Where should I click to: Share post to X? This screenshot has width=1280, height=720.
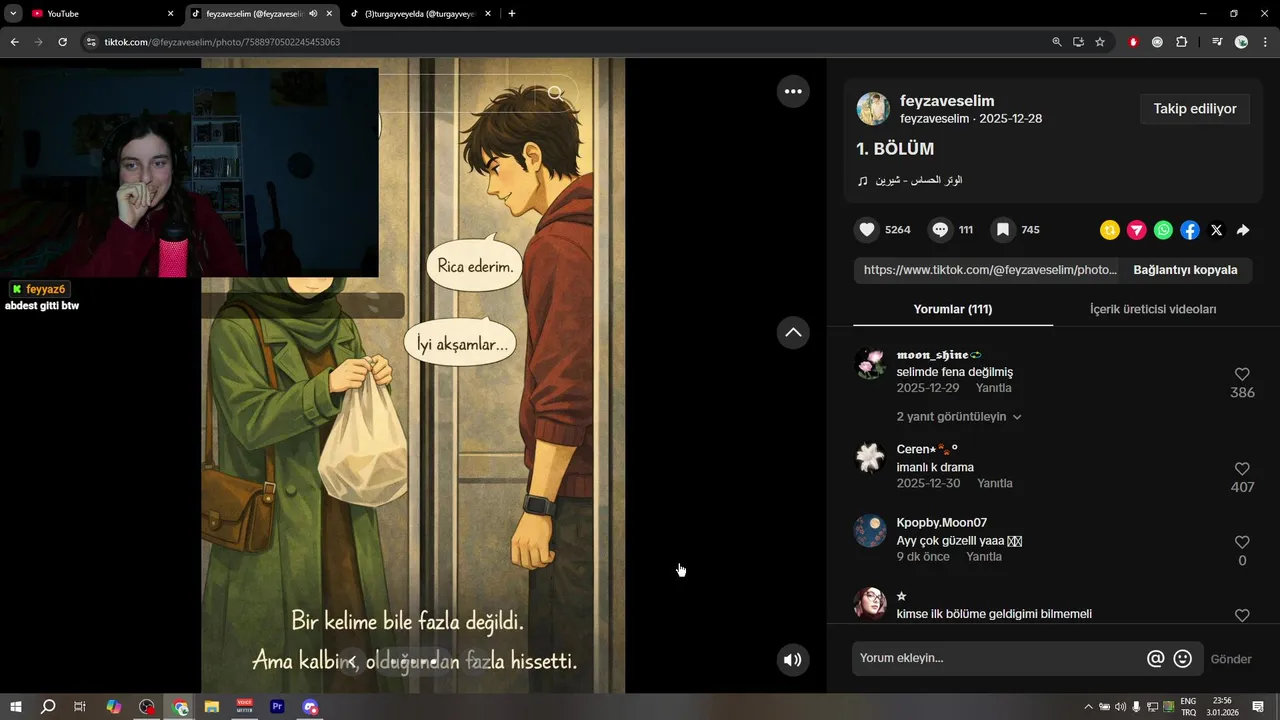(1216, 230)
